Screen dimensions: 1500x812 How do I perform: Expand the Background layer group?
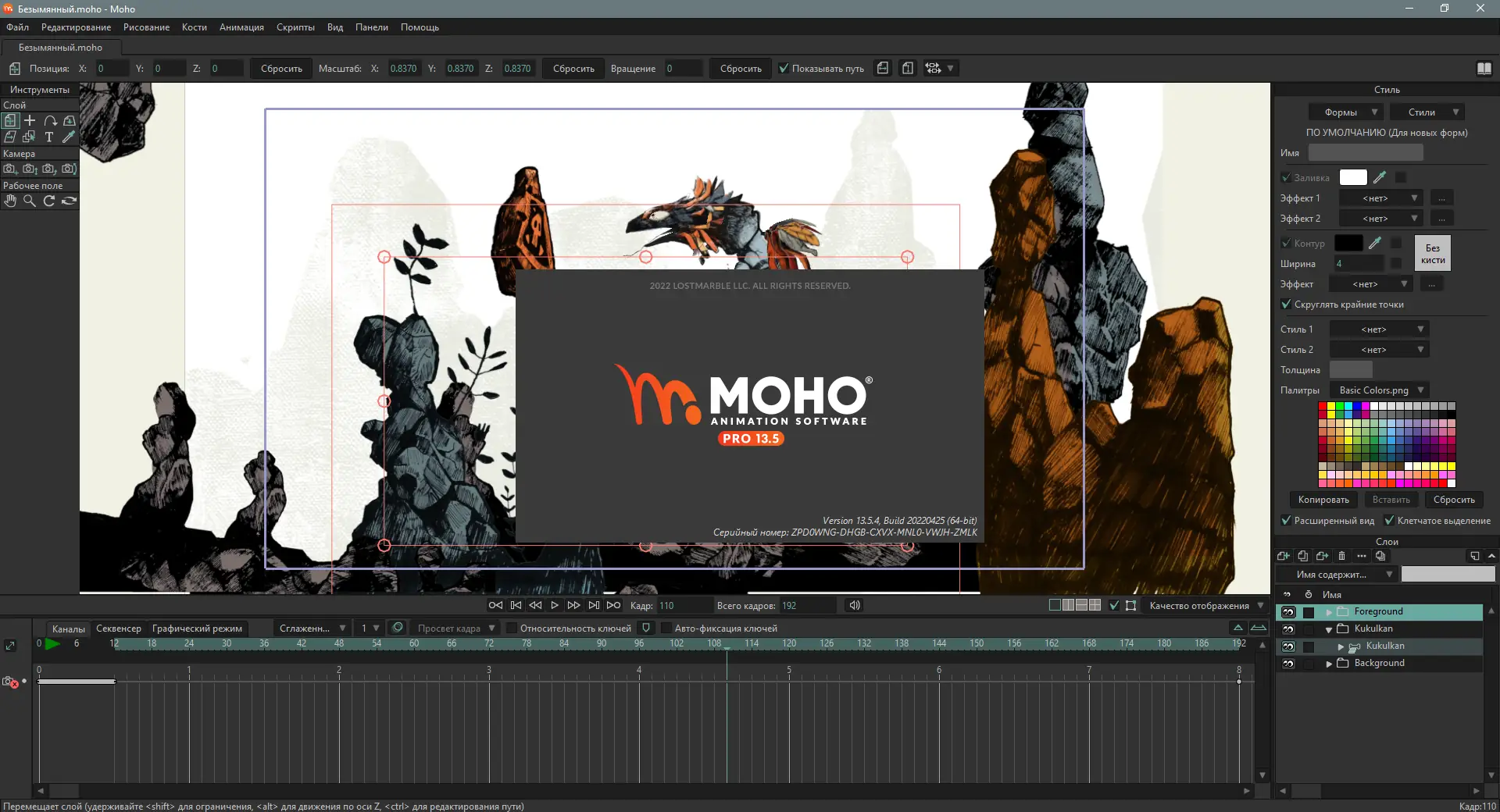point(1329,664)
